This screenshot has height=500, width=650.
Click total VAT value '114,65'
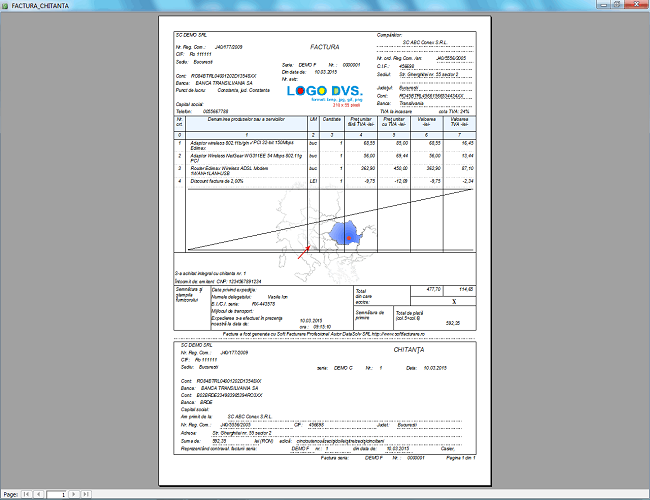466,289
